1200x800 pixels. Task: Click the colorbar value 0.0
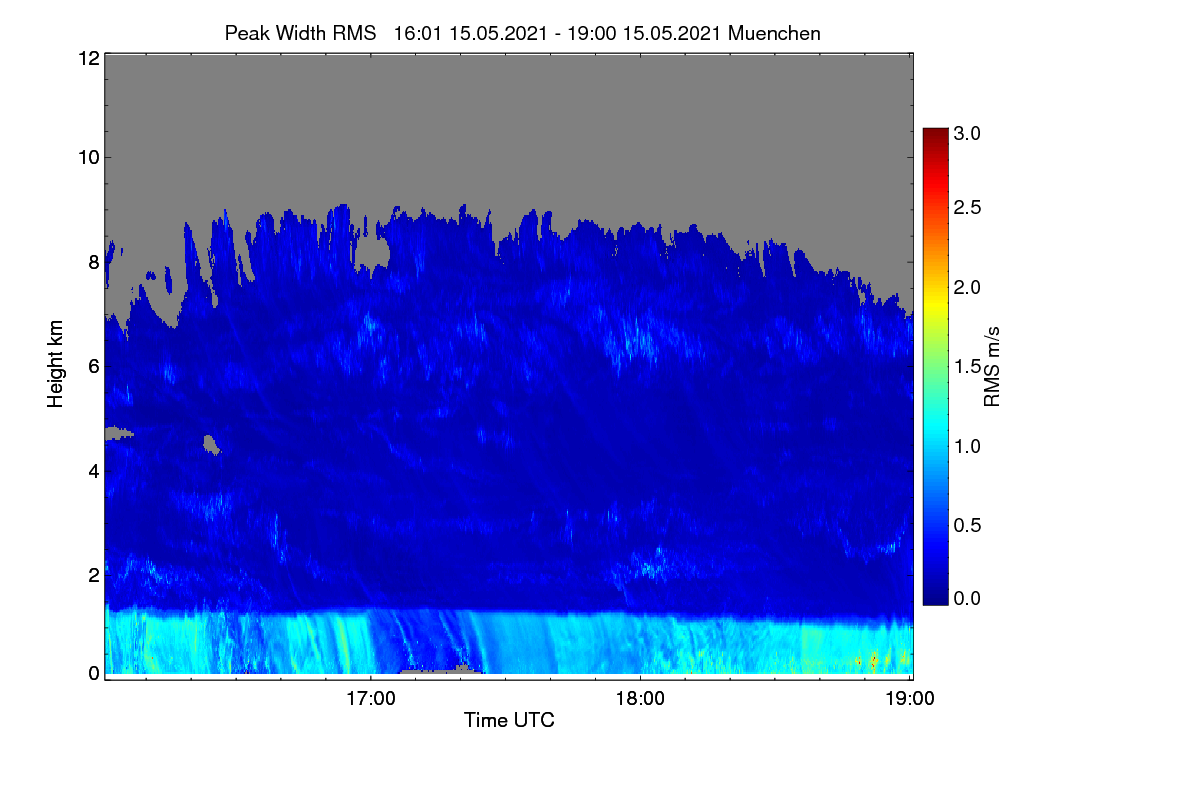tap(968, 598)
